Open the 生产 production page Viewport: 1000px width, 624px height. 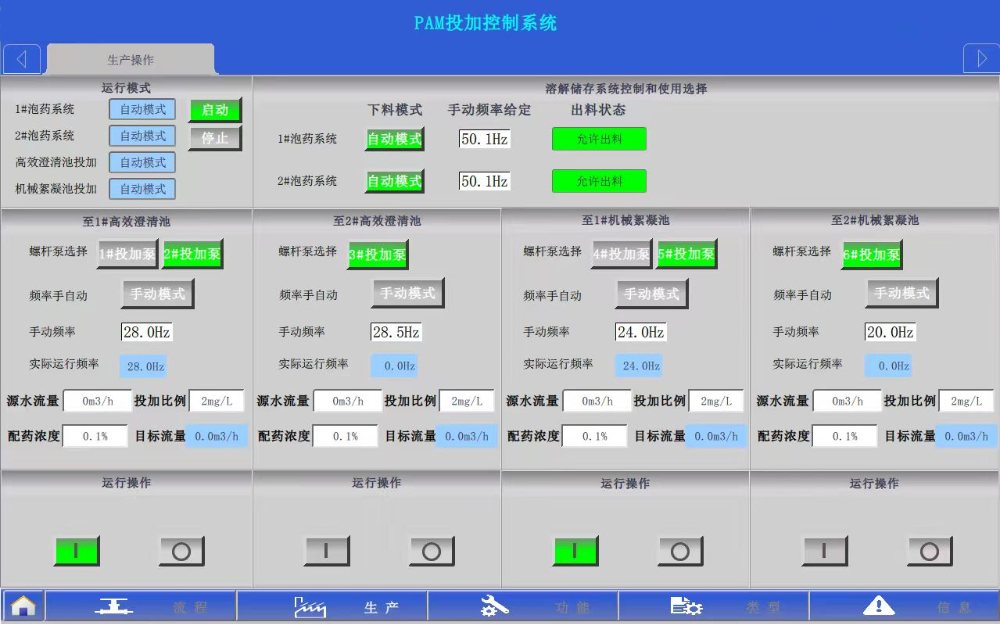[x=333, y=606]
